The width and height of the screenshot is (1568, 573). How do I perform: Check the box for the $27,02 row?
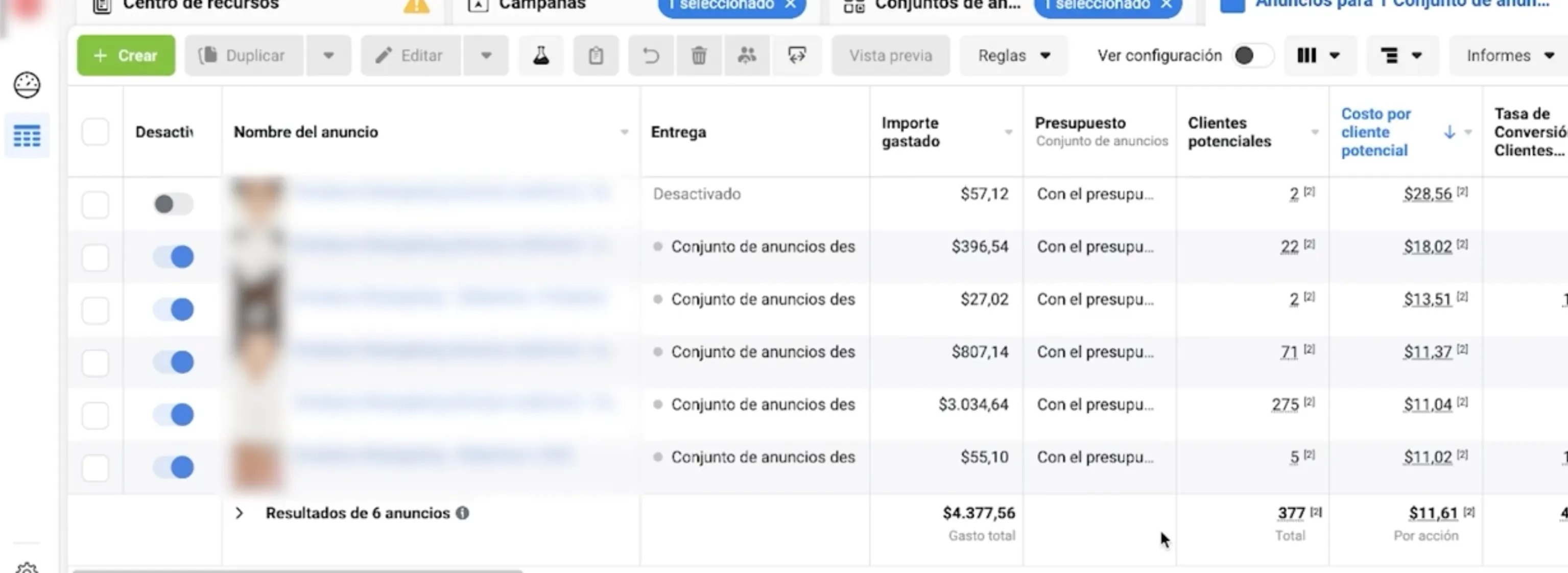tap(96, 310)
